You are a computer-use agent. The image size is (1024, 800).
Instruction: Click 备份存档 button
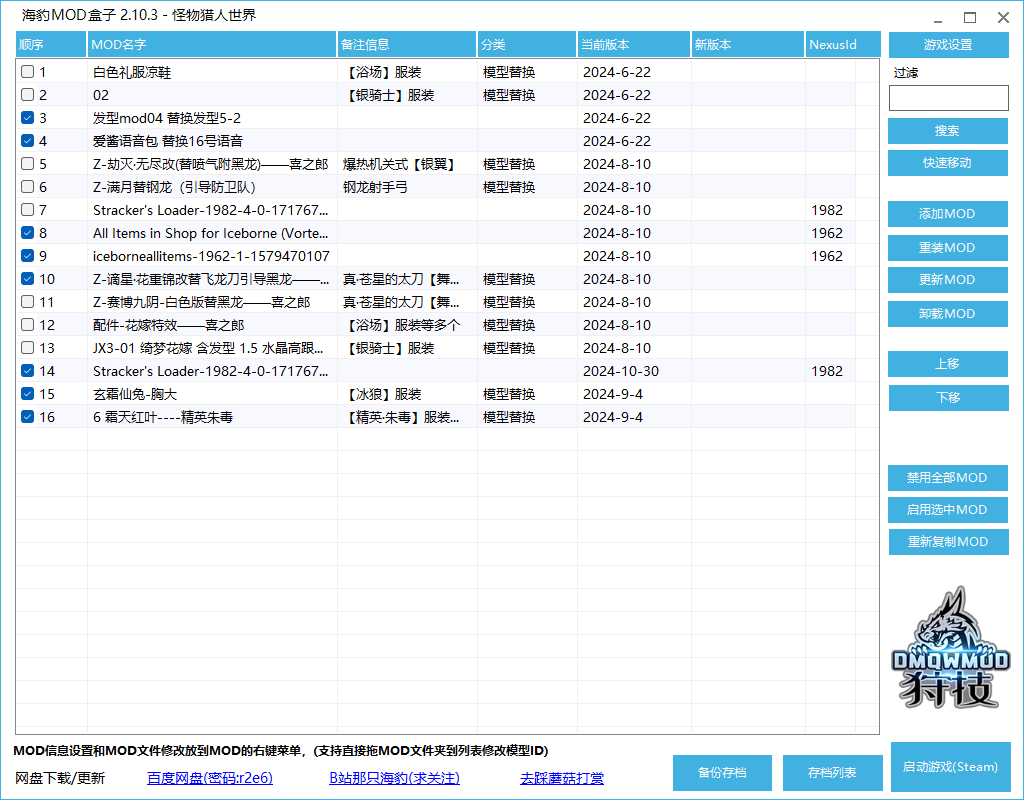tap(722, 773)
